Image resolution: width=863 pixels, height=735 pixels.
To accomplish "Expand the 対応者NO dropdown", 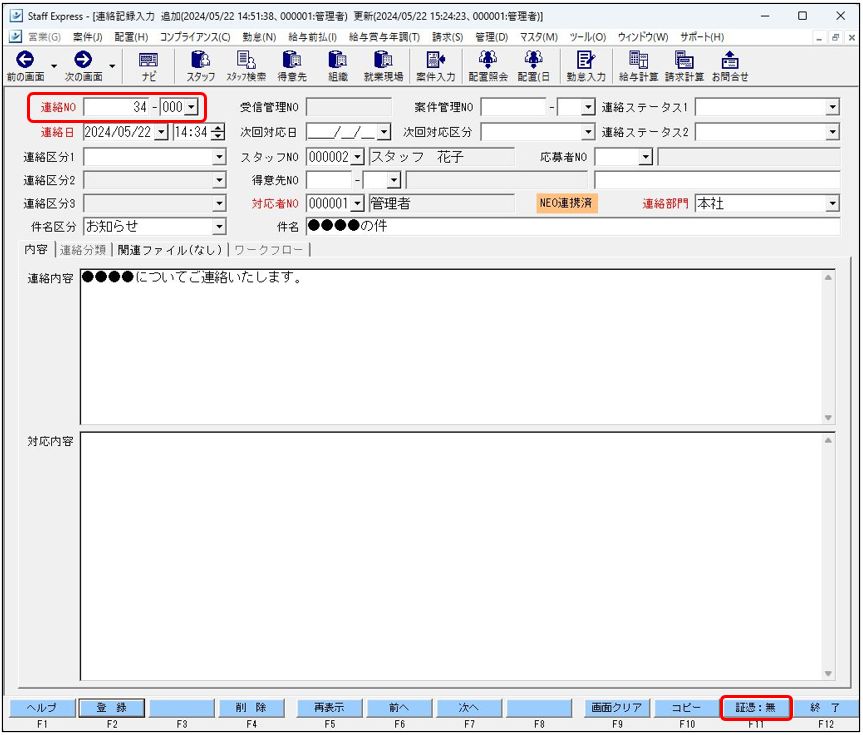I will point(357,204).
